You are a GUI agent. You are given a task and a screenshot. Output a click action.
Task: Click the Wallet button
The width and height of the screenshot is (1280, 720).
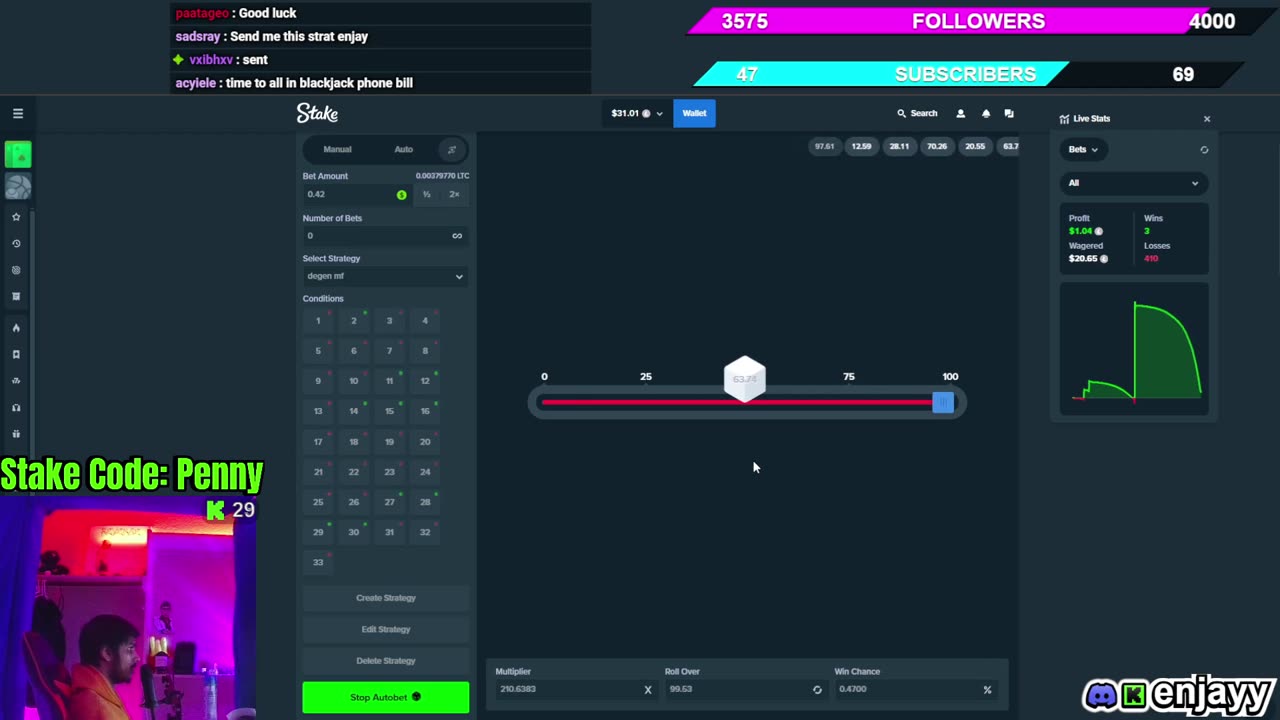[x=694, y=113]
